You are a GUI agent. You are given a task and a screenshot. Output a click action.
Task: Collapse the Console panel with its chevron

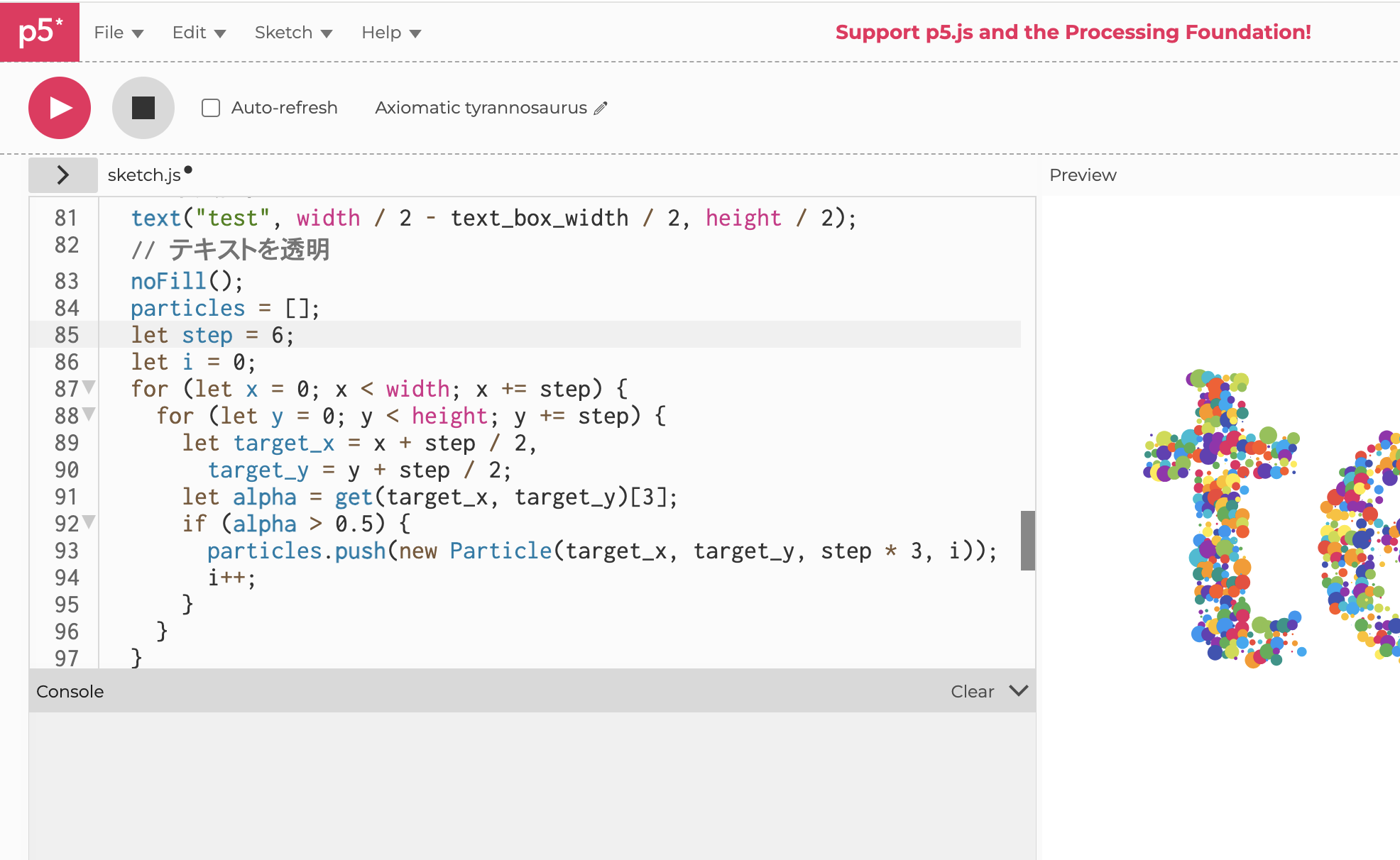1018,690
